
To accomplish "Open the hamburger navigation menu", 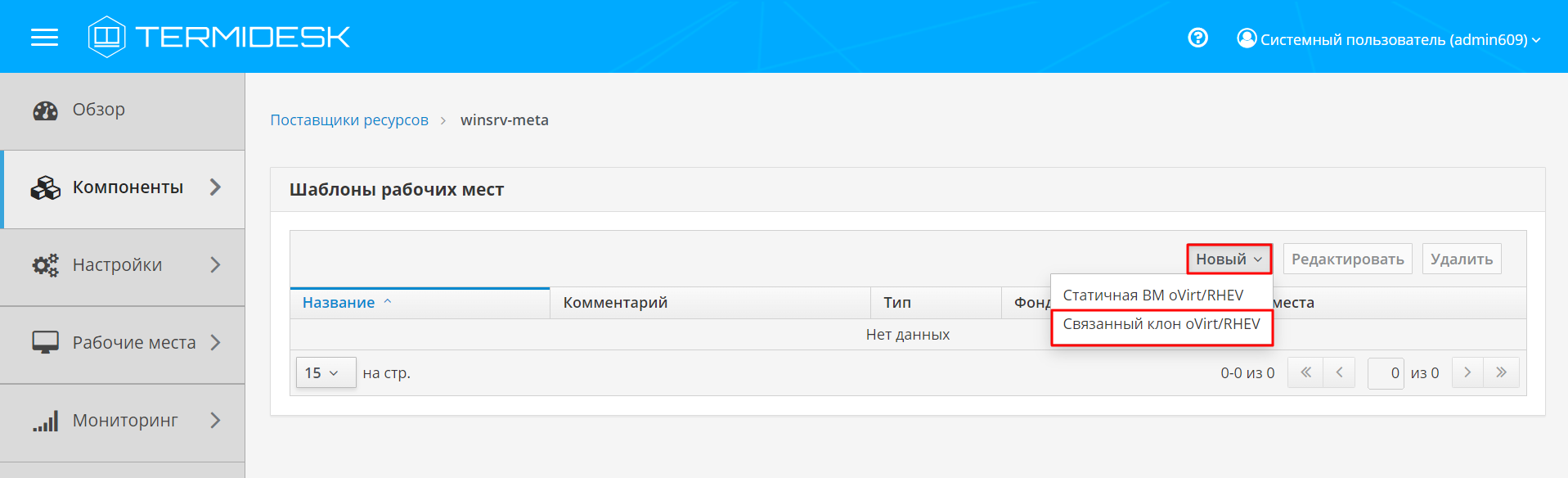I will pyautogui.click(x=44, y=37).
